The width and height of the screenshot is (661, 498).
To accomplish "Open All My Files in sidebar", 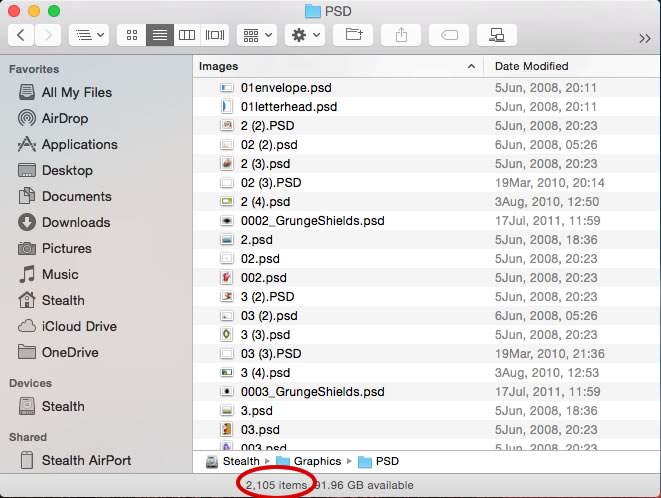I will (65, 92).
